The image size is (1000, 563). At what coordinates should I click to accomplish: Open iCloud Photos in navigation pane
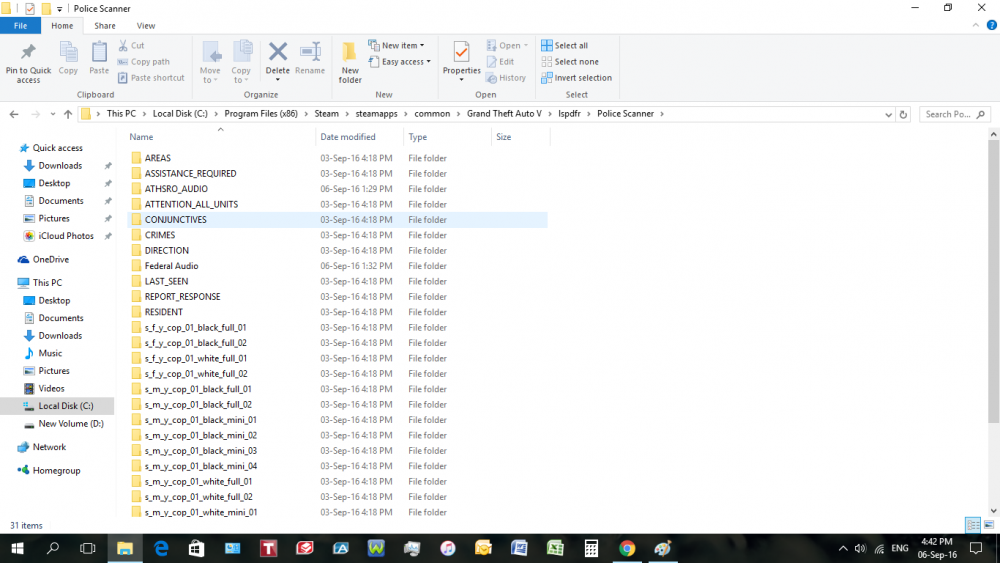tap(66, 236)
